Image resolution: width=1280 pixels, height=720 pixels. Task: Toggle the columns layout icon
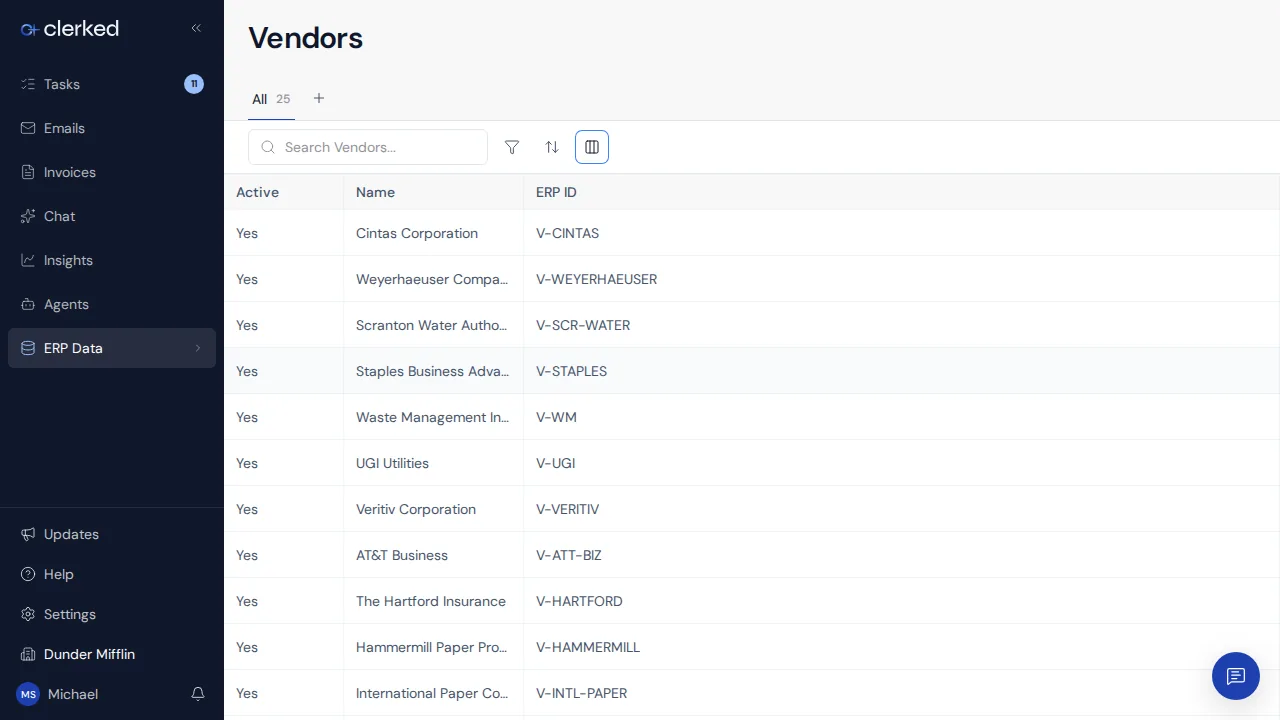tap(592, 147)
